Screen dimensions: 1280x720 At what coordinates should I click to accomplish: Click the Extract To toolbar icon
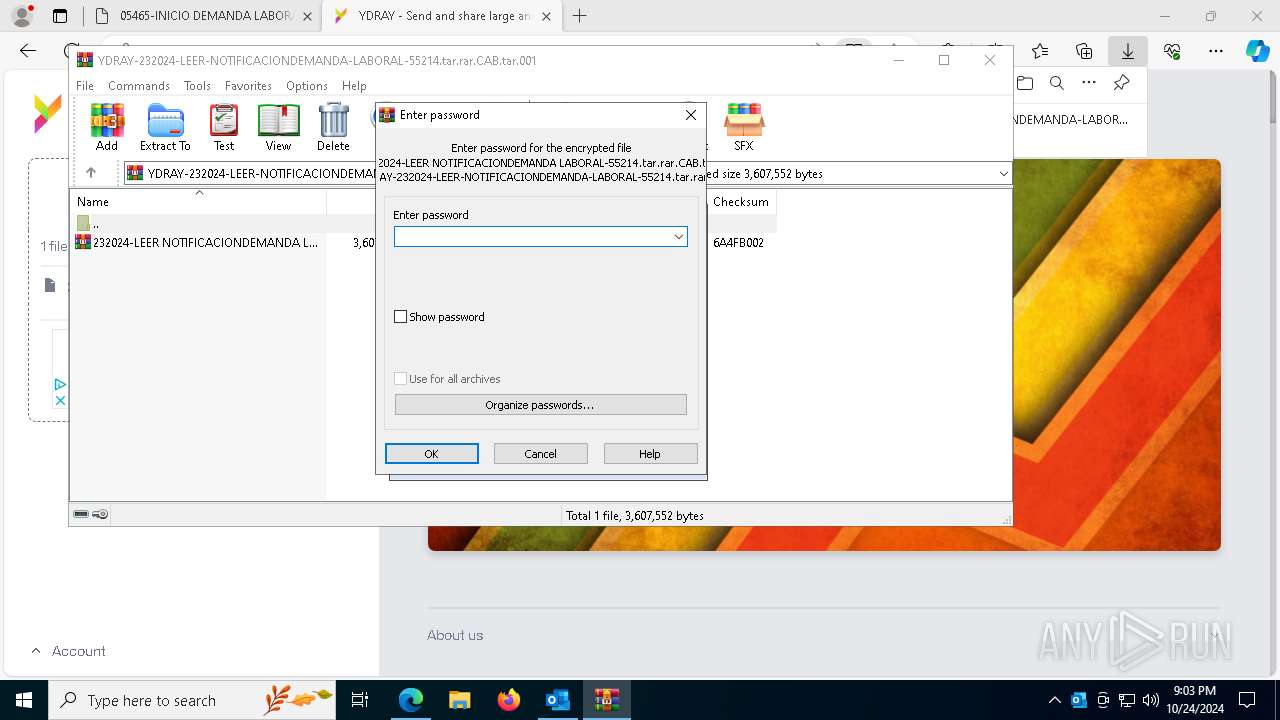pos(165,127)
